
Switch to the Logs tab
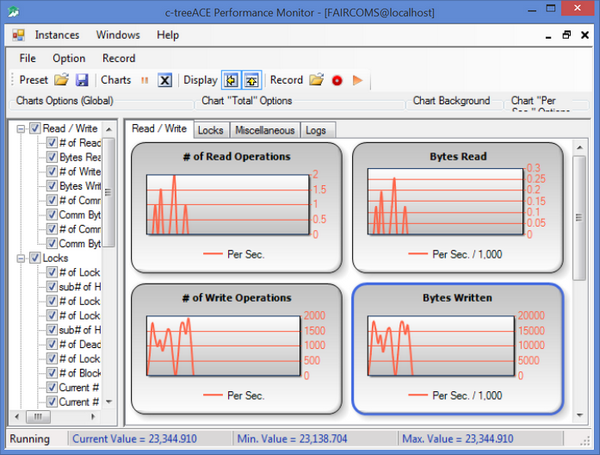pos(316,130)
